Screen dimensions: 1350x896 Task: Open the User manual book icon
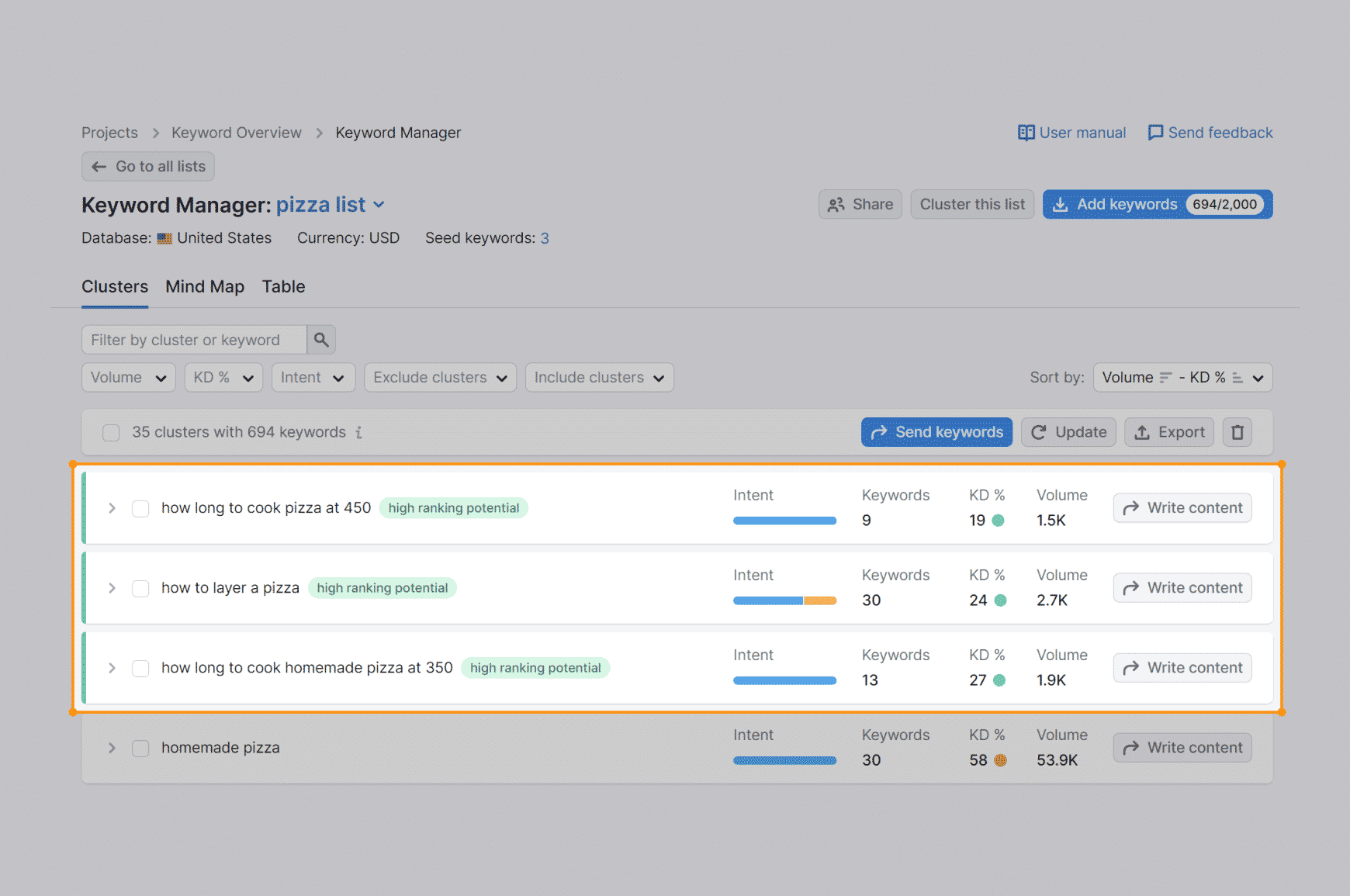click(x=1026, y=133)
